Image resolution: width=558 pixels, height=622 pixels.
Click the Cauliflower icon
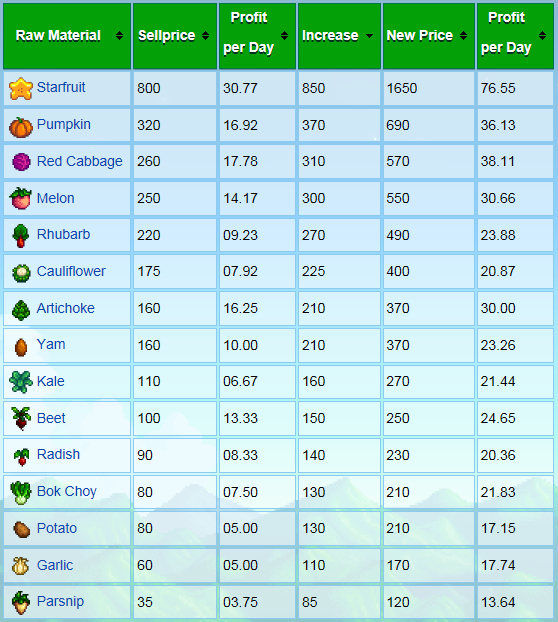coord(21,273)
